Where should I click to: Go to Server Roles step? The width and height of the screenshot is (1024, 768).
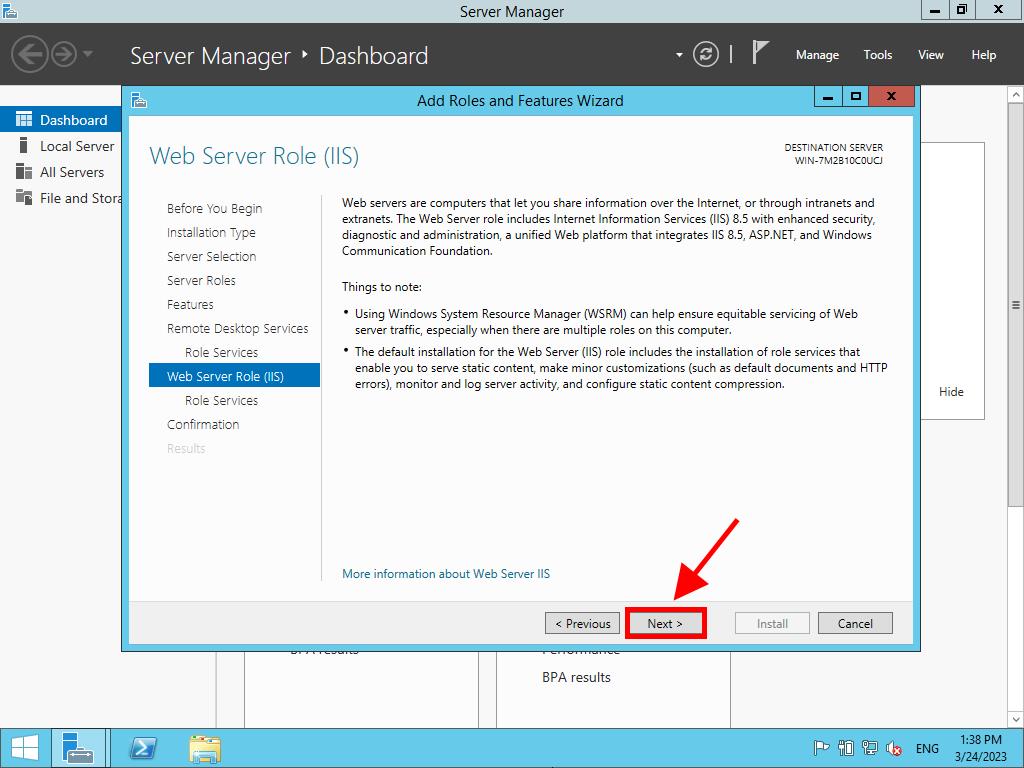pyautogui.click(x=201, y=281)
